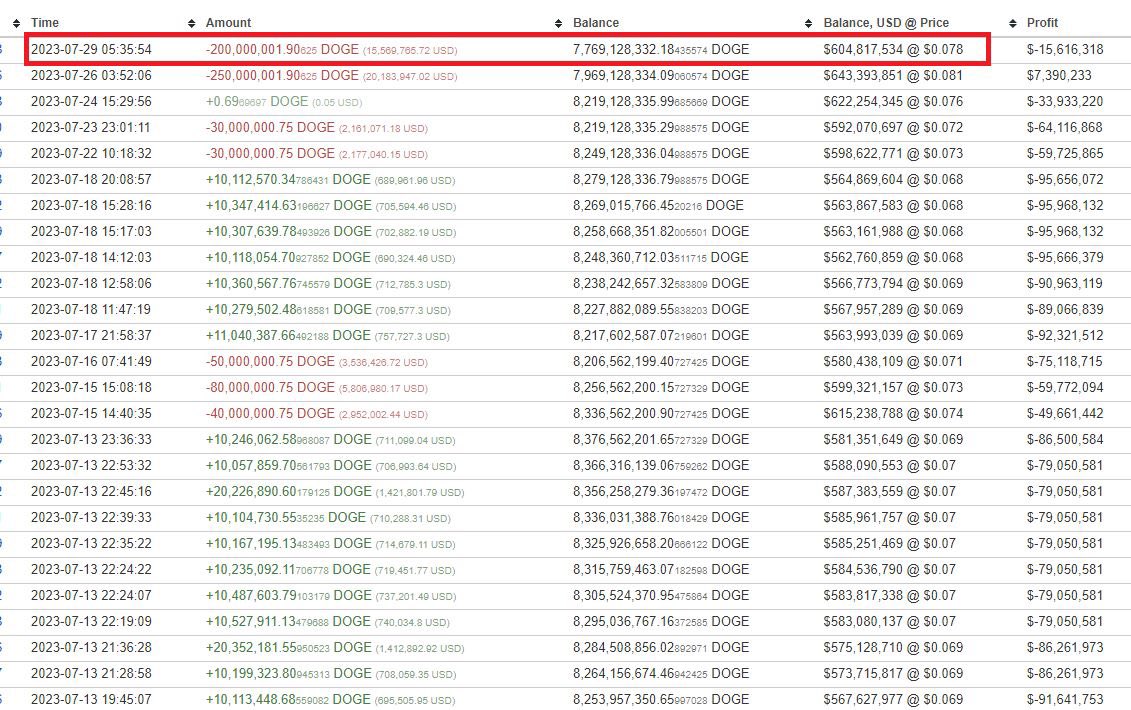Select profit $7,390,233
The width and height of the screenshot is (1131, 710).
tap(1059, 76)
